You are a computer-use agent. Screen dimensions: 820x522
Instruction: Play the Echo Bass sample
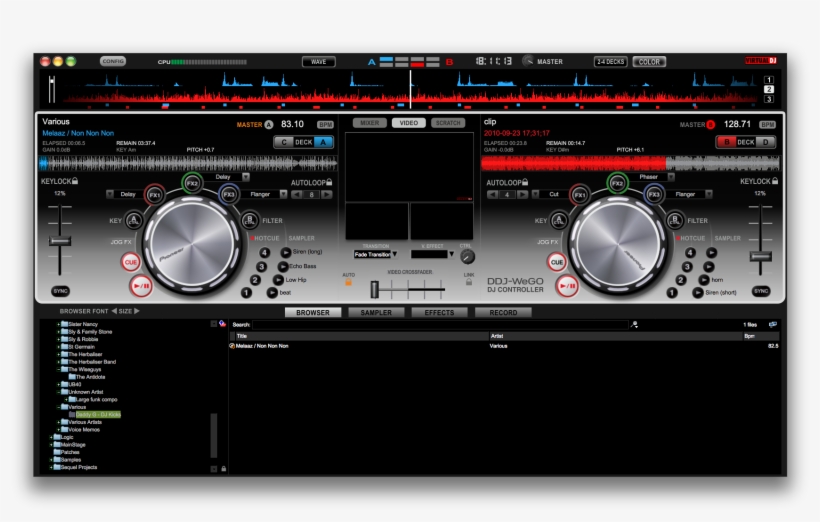point(282,266)
